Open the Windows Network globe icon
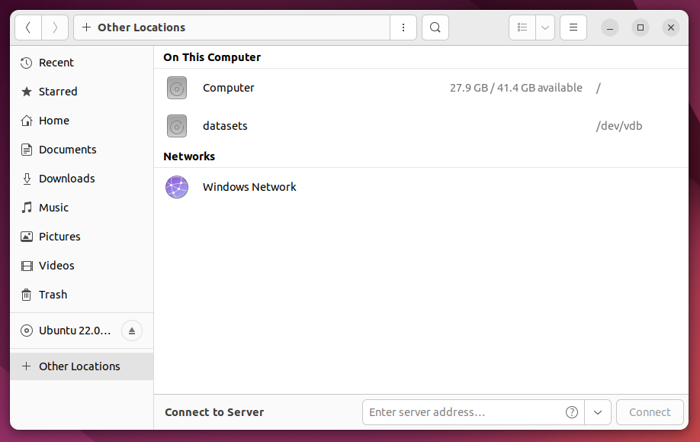Screen dimensions: 700x442 tap(177, 187)
